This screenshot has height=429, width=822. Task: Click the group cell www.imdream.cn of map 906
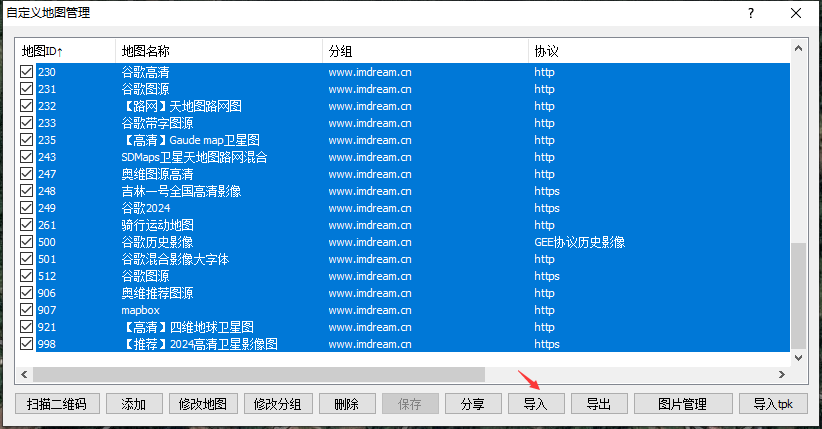click(370, 293)
